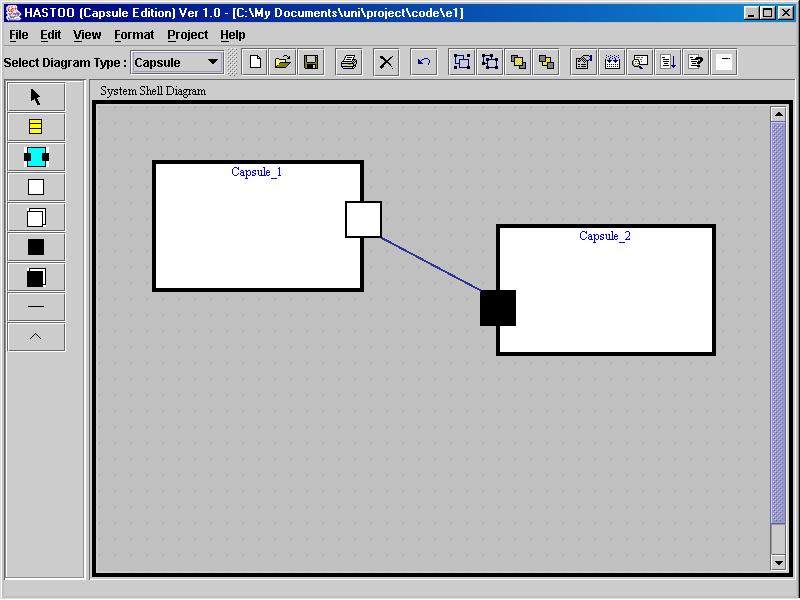Click the scroll up arrow on the canvas scrollbar
Screen dimensions: 800x600
pos(778,114)
